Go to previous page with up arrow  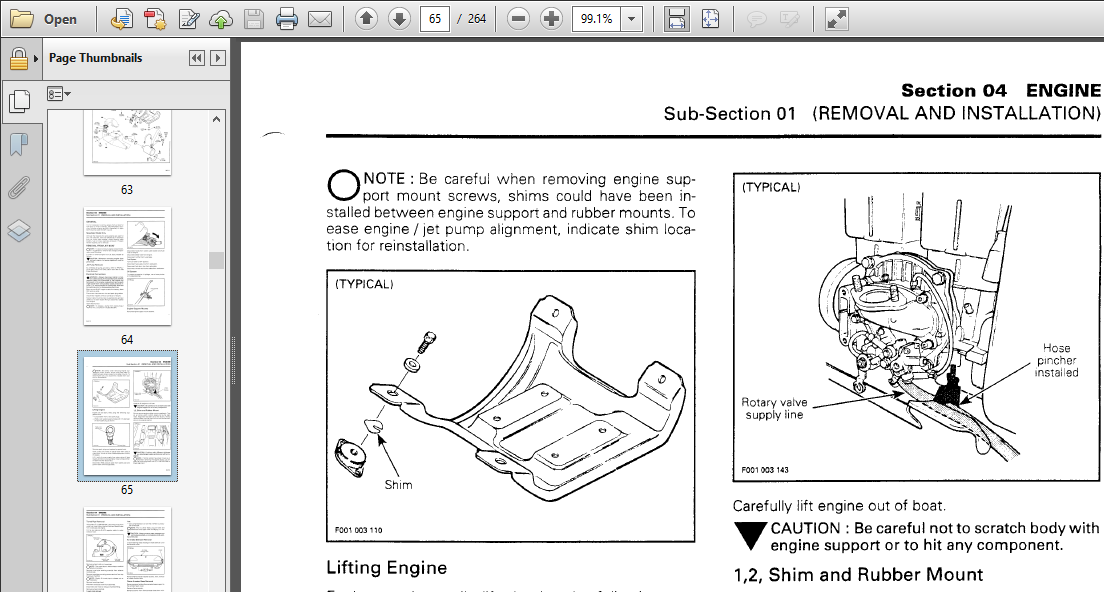pos(366,19)
